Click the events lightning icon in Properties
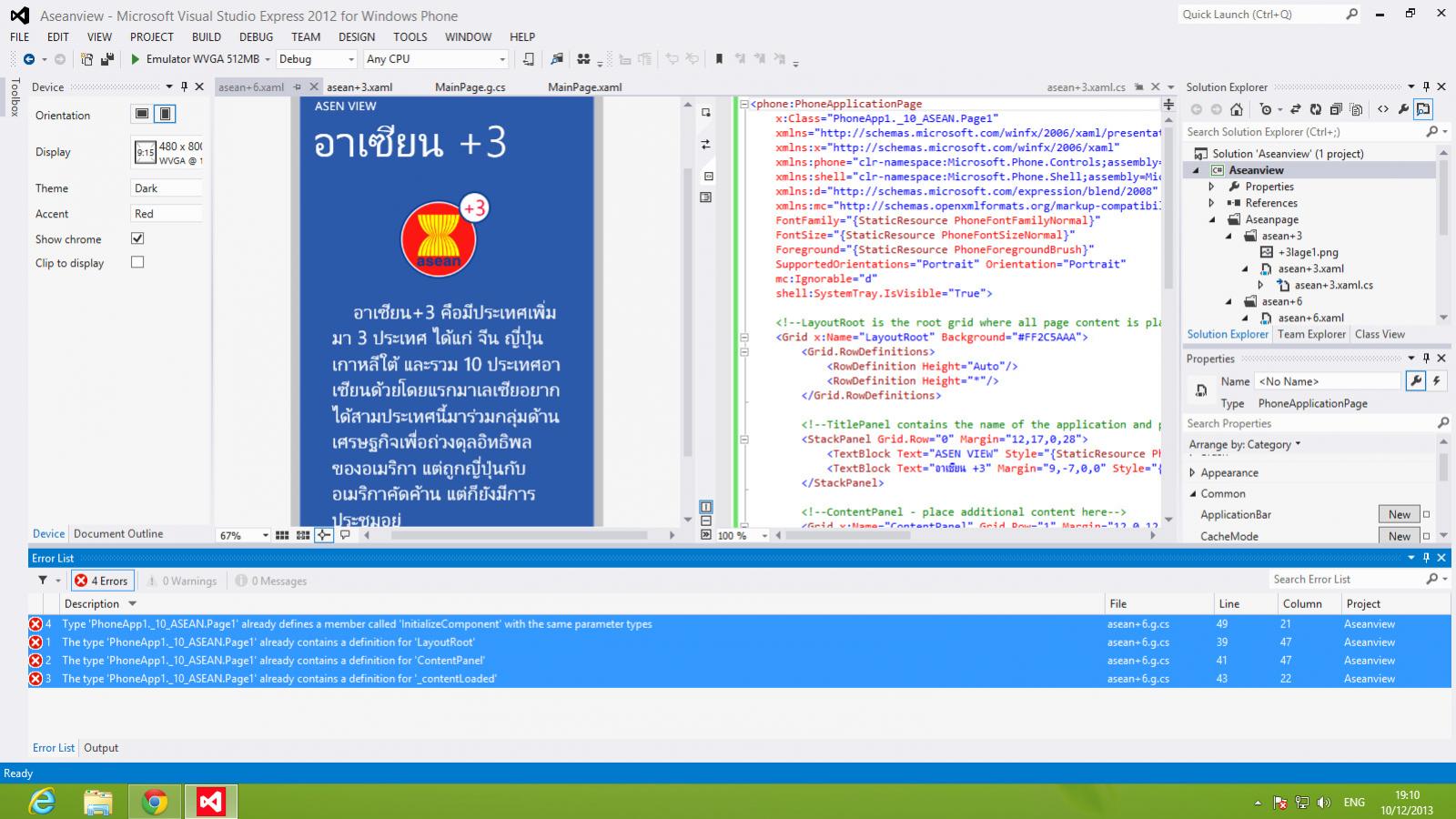The height and width of the screenshot is (819, 1456). click(x=1437, y=381)
